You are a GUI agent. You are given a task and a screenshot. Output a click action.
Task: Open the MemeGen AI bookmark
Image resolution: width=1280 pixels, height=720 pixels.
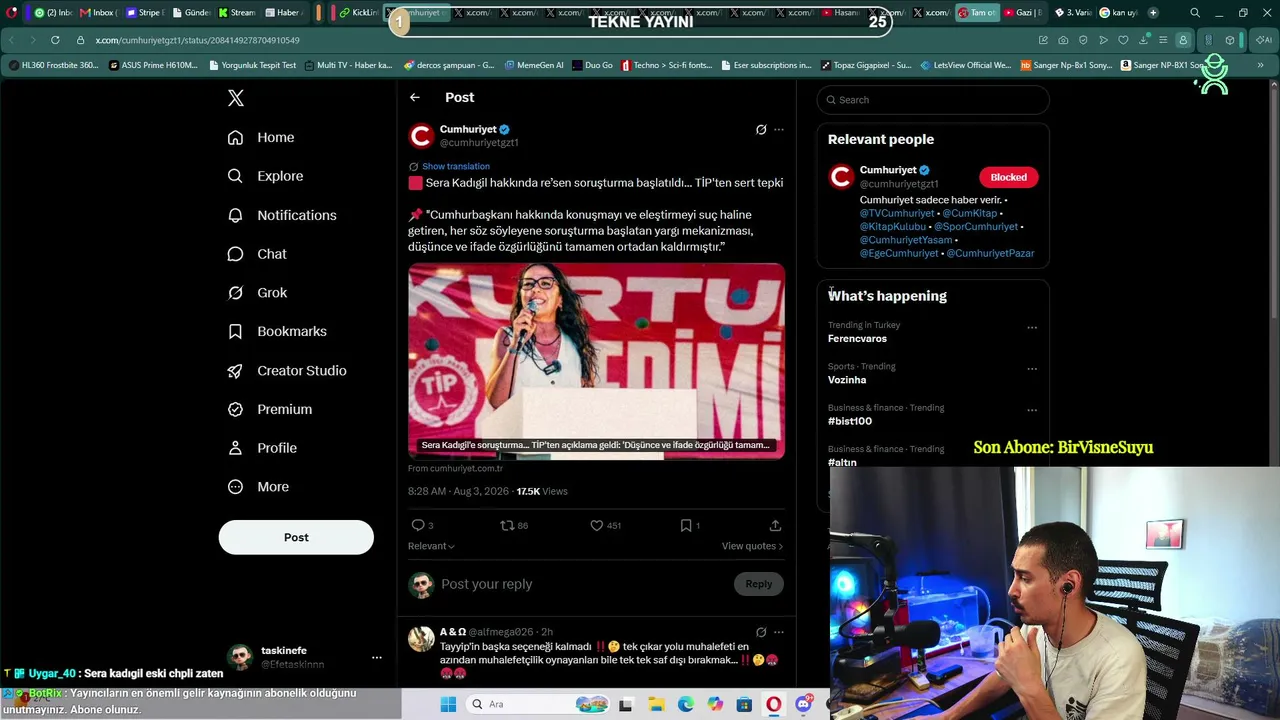(533, 65)
